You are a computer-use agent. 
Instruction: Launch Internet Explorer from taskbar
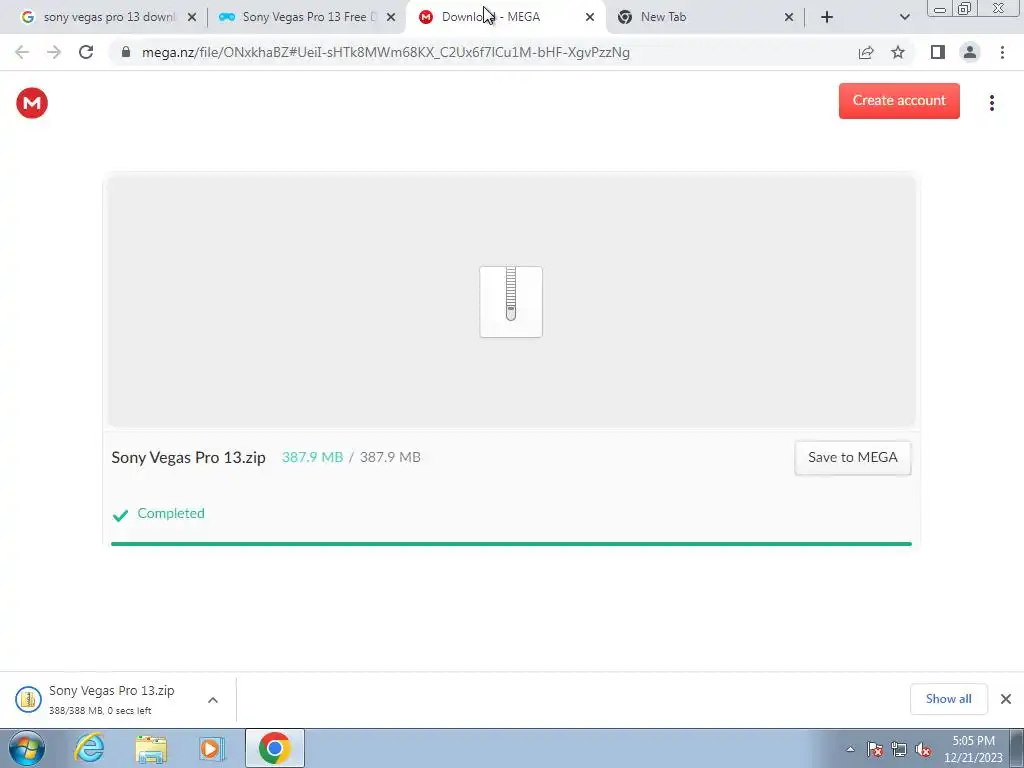[x=89, y=748]
